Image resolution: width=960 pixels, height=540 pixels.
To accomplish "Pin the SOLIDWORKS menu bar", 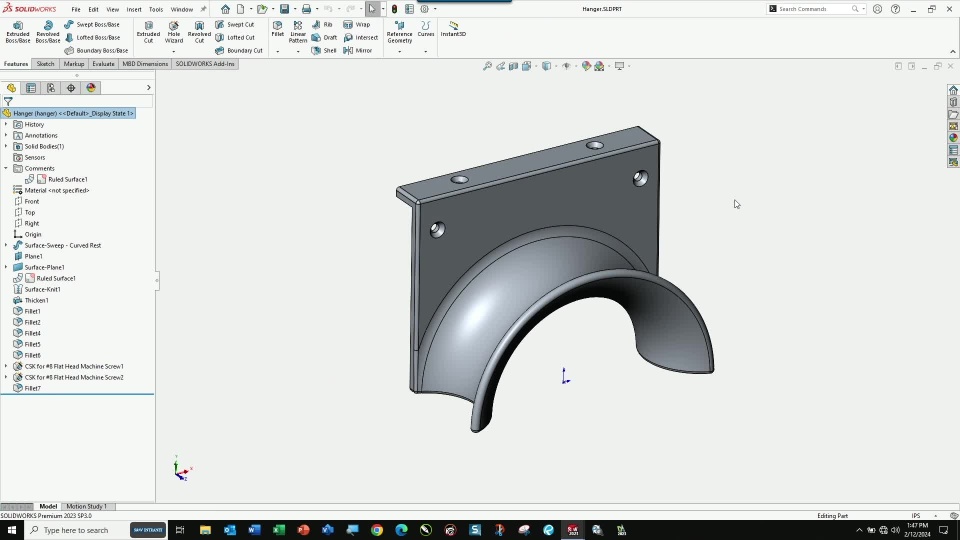I will point(201,9).
